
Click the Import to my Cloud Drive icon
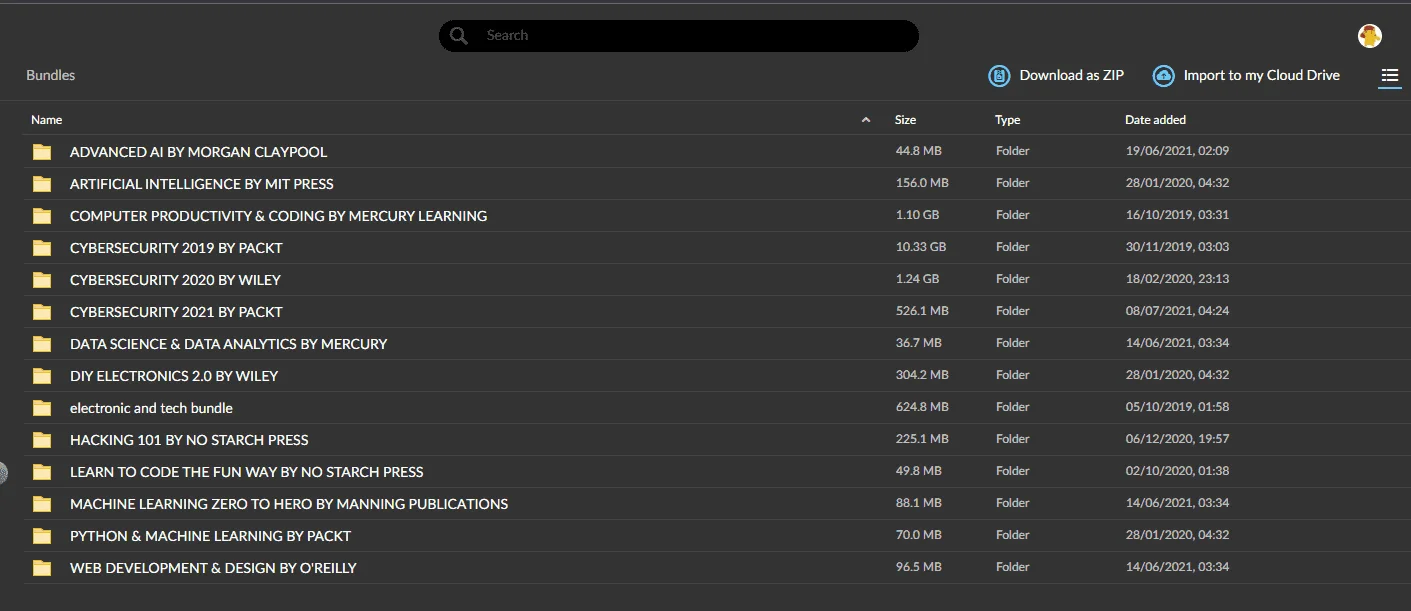click(1163, 76)
